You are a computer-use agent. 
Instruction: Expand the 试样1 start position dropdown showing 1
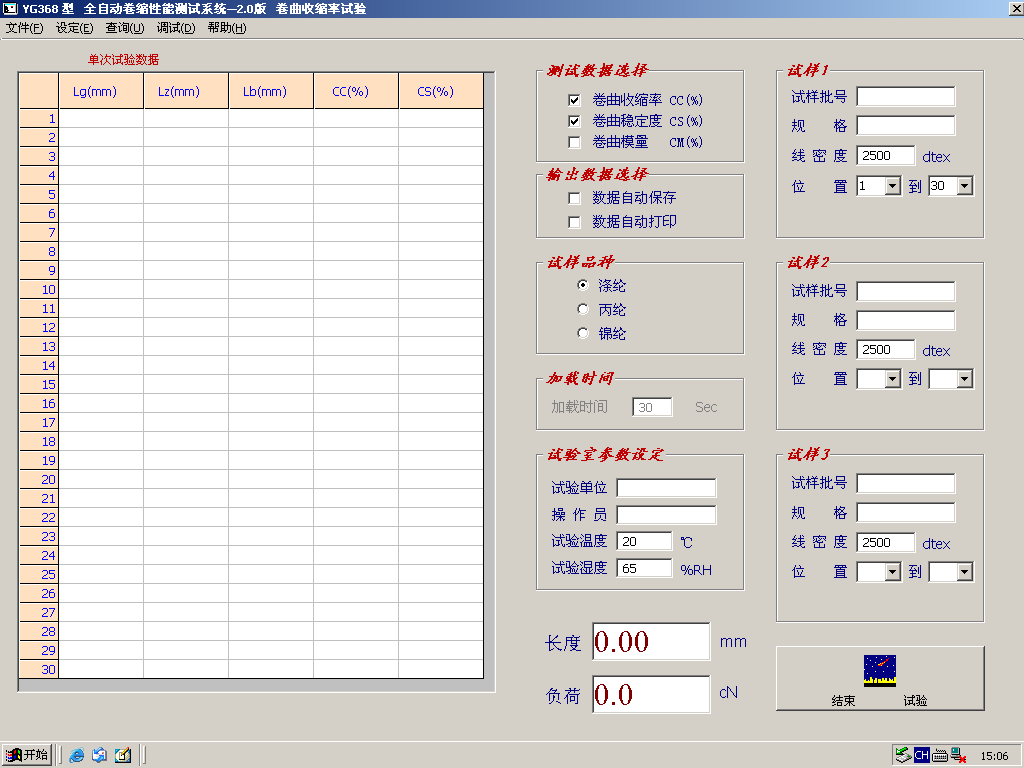coord(892,187)
